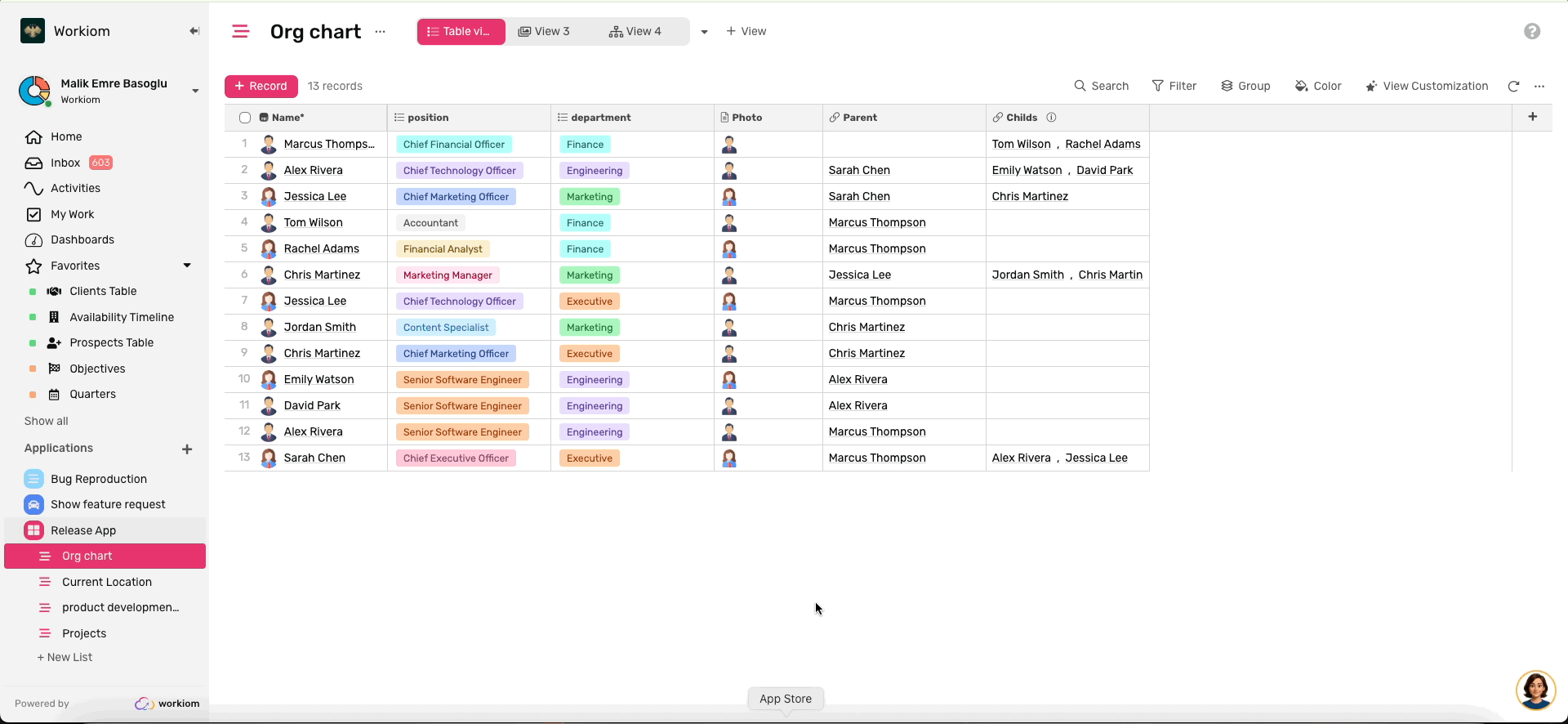Image resolution: width=1568 pixels, height=724 pixels.
Task: Toggle the select-all records checkbox
Action: click(x=245, y=118)
